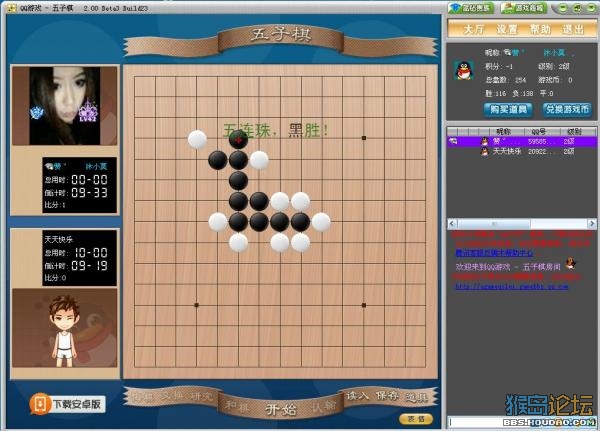600x431 pixels.
Task: Click the 购买道具 buy items button
Action: tap(508, 110)
